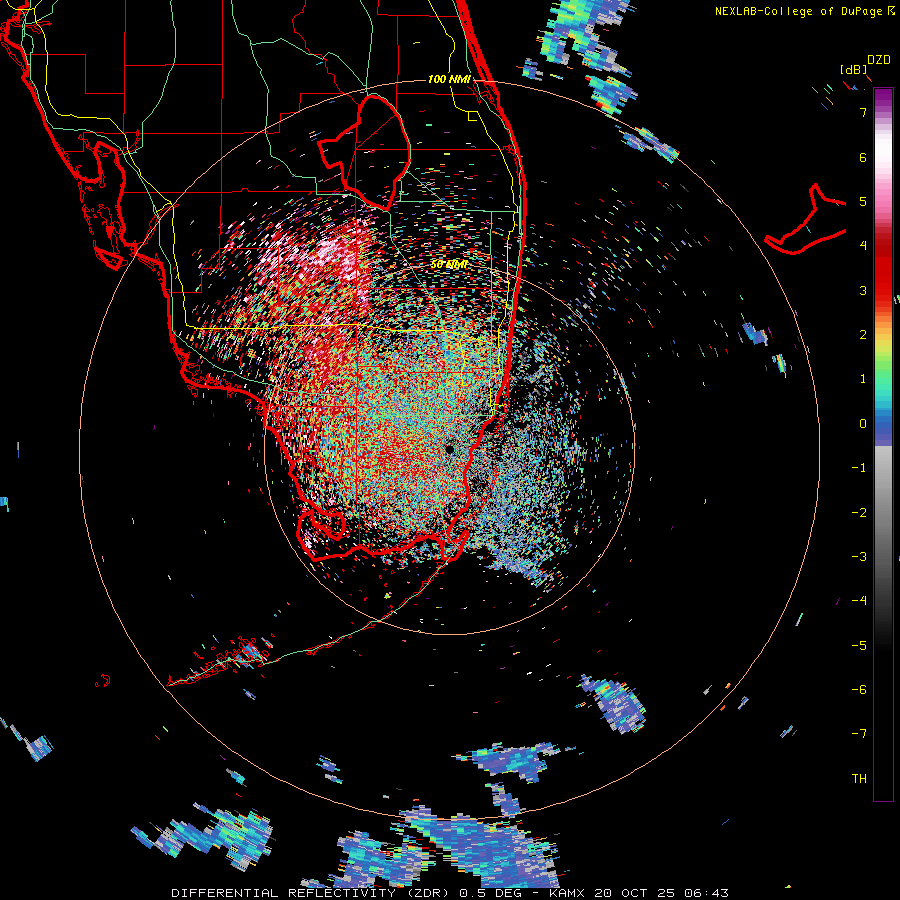Viewport: 900px width, 900px height.
Task: Click the "KAMX" station identifier
Action: tap(568, 893)
